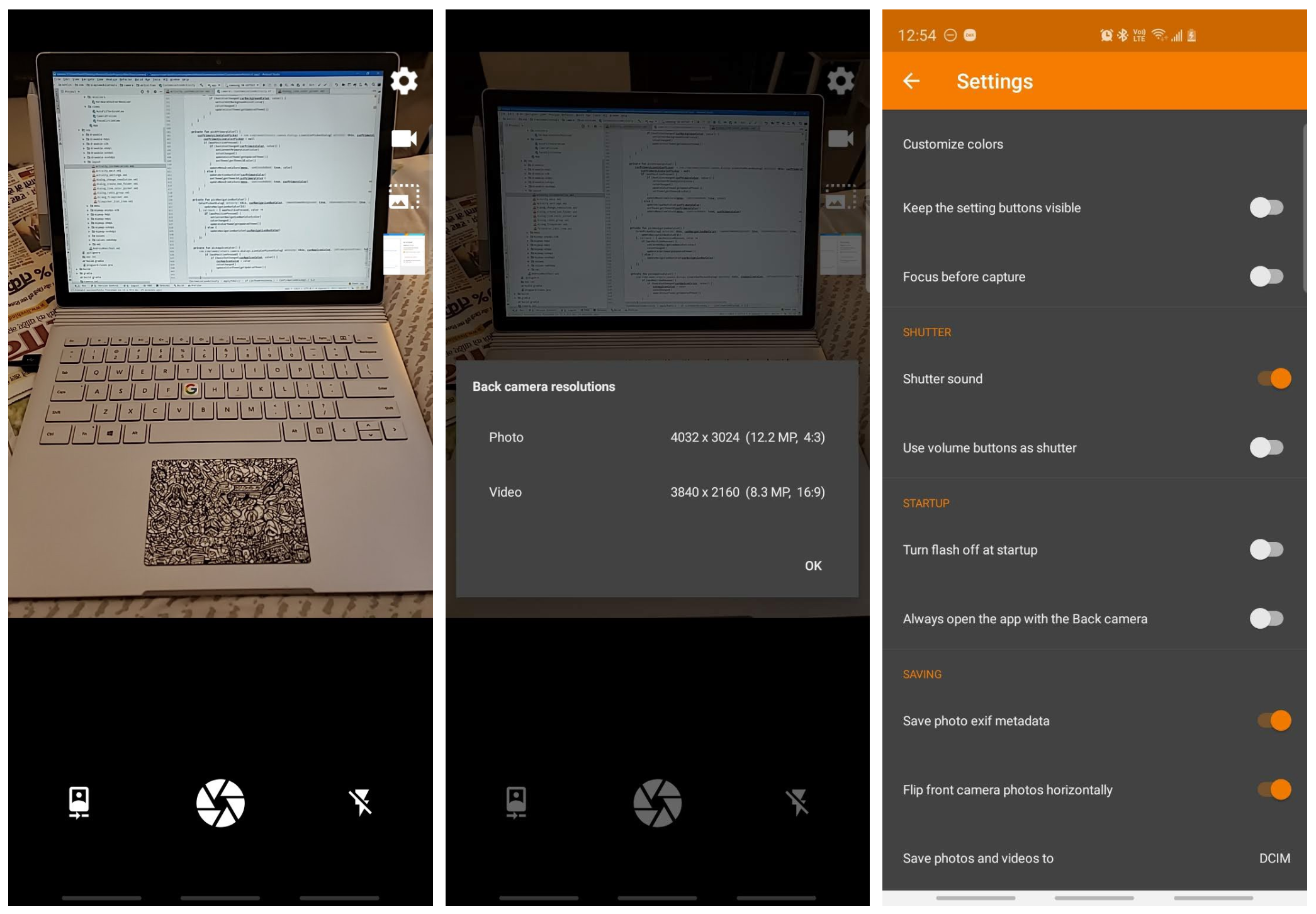Screen dimensions: 1316x914
Task: Toggle Turn flash off at startup
Action: click(x=1266, y=550)
